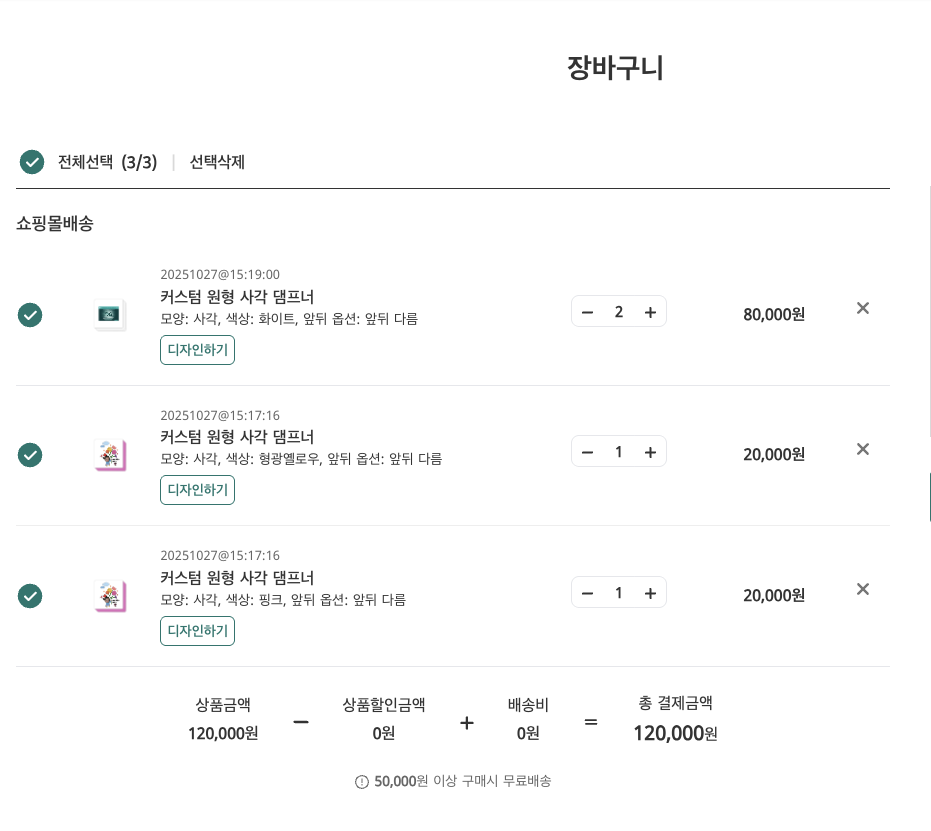This screenshot has width=931, height=831.
Task: Click the quantity field showing 2
Action: 619,312
